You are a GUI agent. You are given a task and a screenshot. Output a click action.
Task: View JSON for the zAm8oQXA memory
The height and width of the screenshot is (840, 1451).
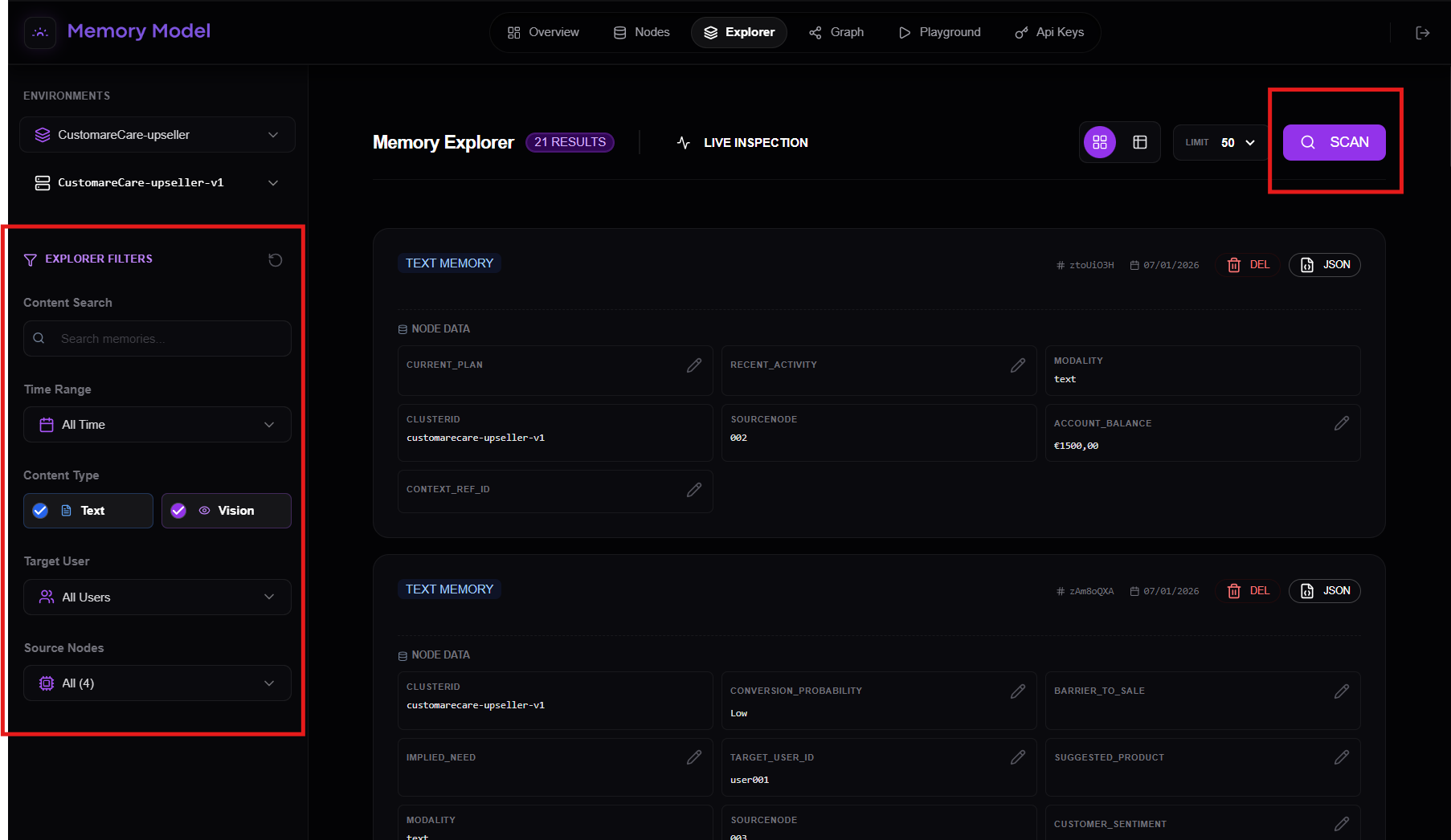tap(1324, 591)
